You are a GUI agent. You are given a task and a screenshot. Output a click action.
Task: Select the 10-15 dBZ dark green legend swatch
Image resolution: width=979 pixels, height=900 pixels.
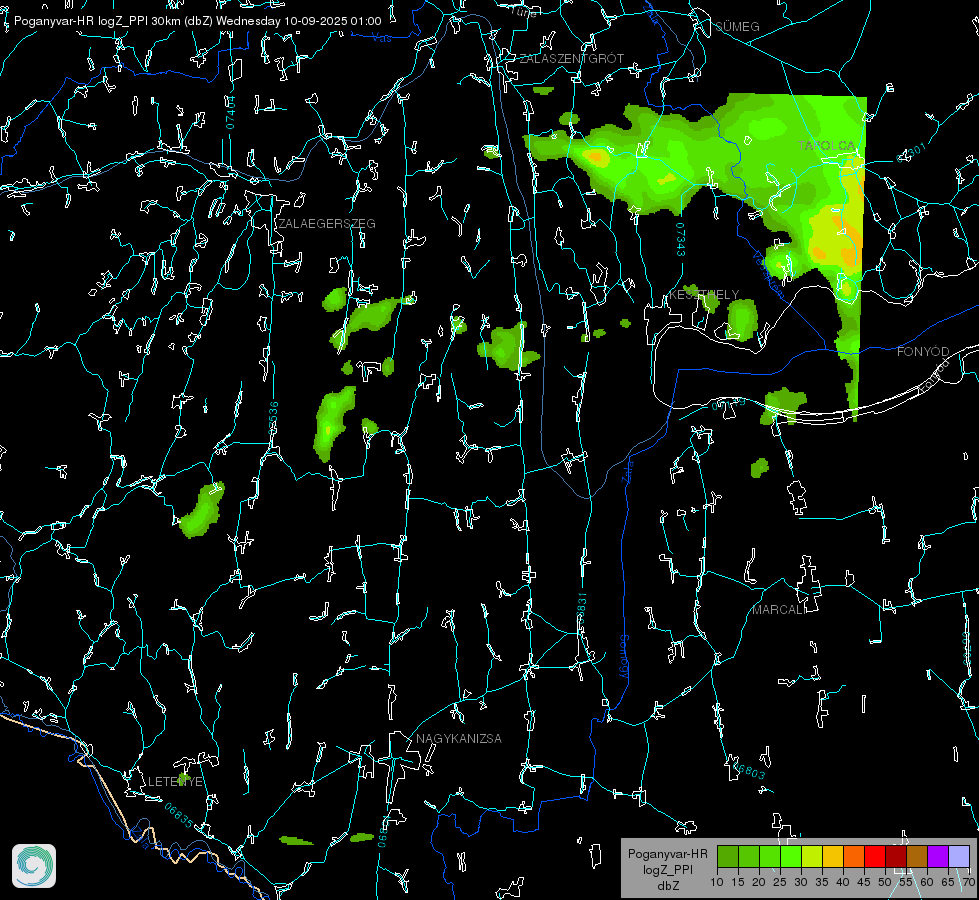[x=727, y=856]
